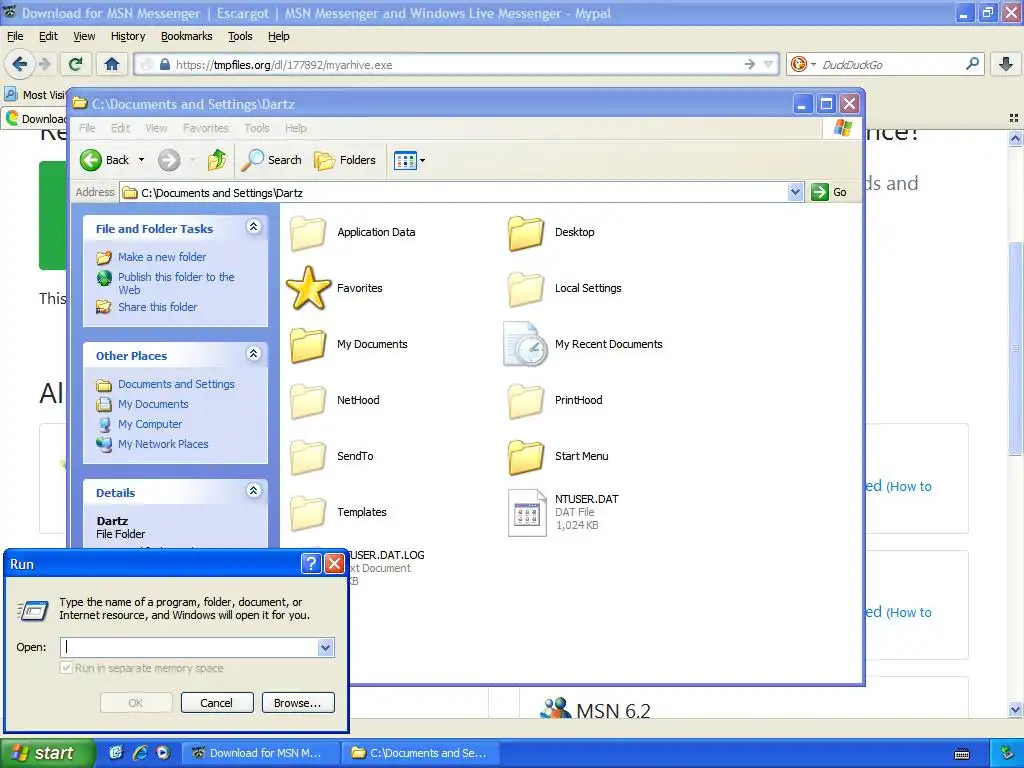Click the Mypal browser back arrow
This screenshot has height=768, width=1024.
point(20,64)
